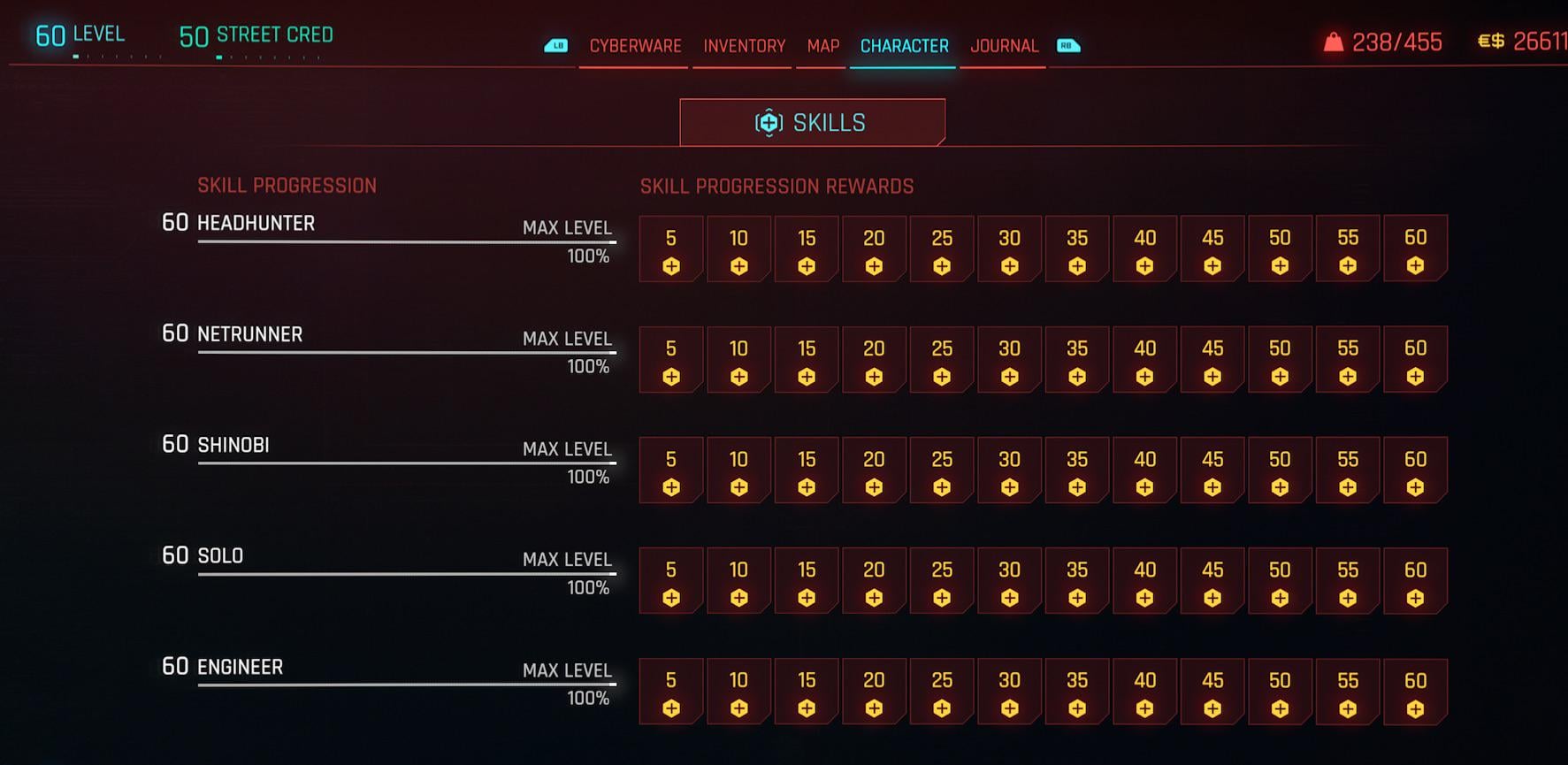The image size is (1568, 765).
Task: Click the eurodollar currency icon
Action: pyautogui.click(x=1491, y=41)
